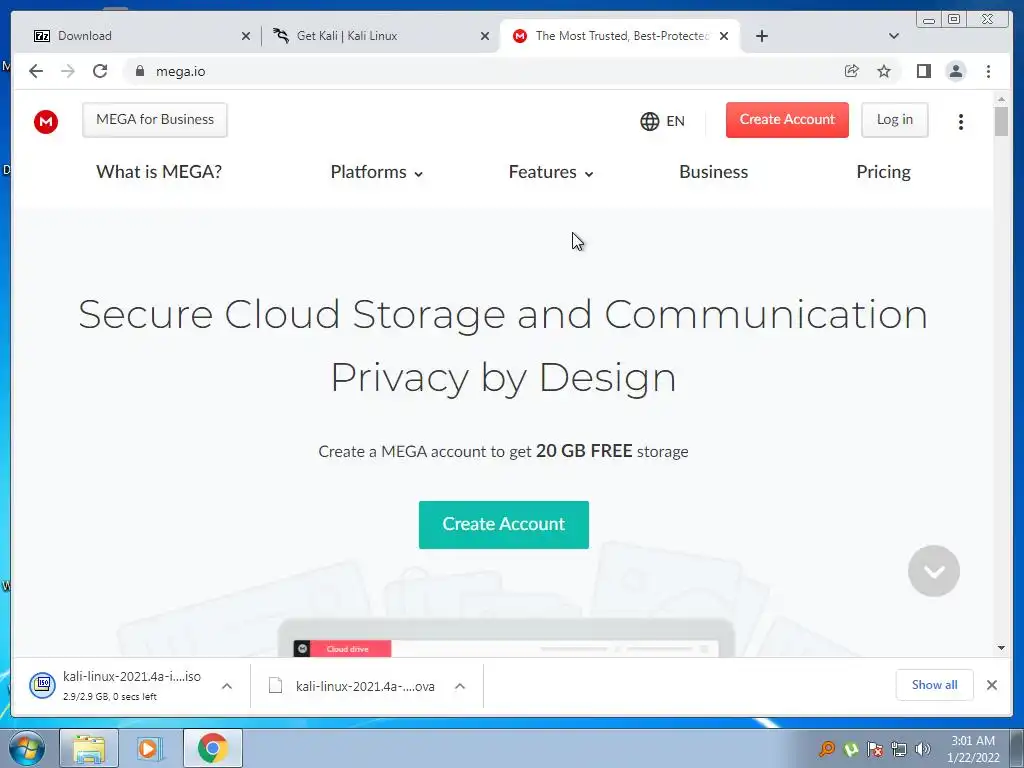
Task: Click the Cloud drive preview label
Action: coord(347,648)
